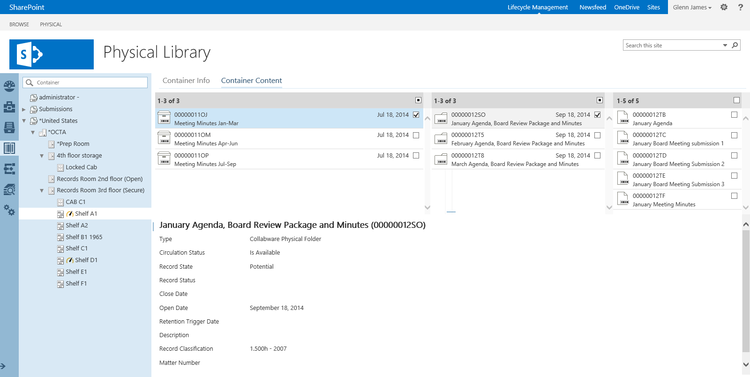Select CAB C1 in the tree
750x377 pixels.
(x=75, y=202)
